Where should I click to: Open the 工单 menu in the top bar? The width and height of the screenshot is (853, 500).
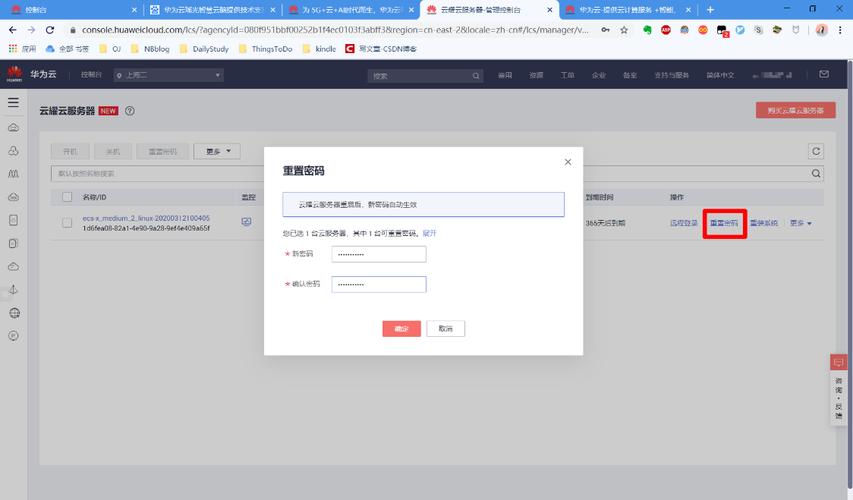coord(567,75)
